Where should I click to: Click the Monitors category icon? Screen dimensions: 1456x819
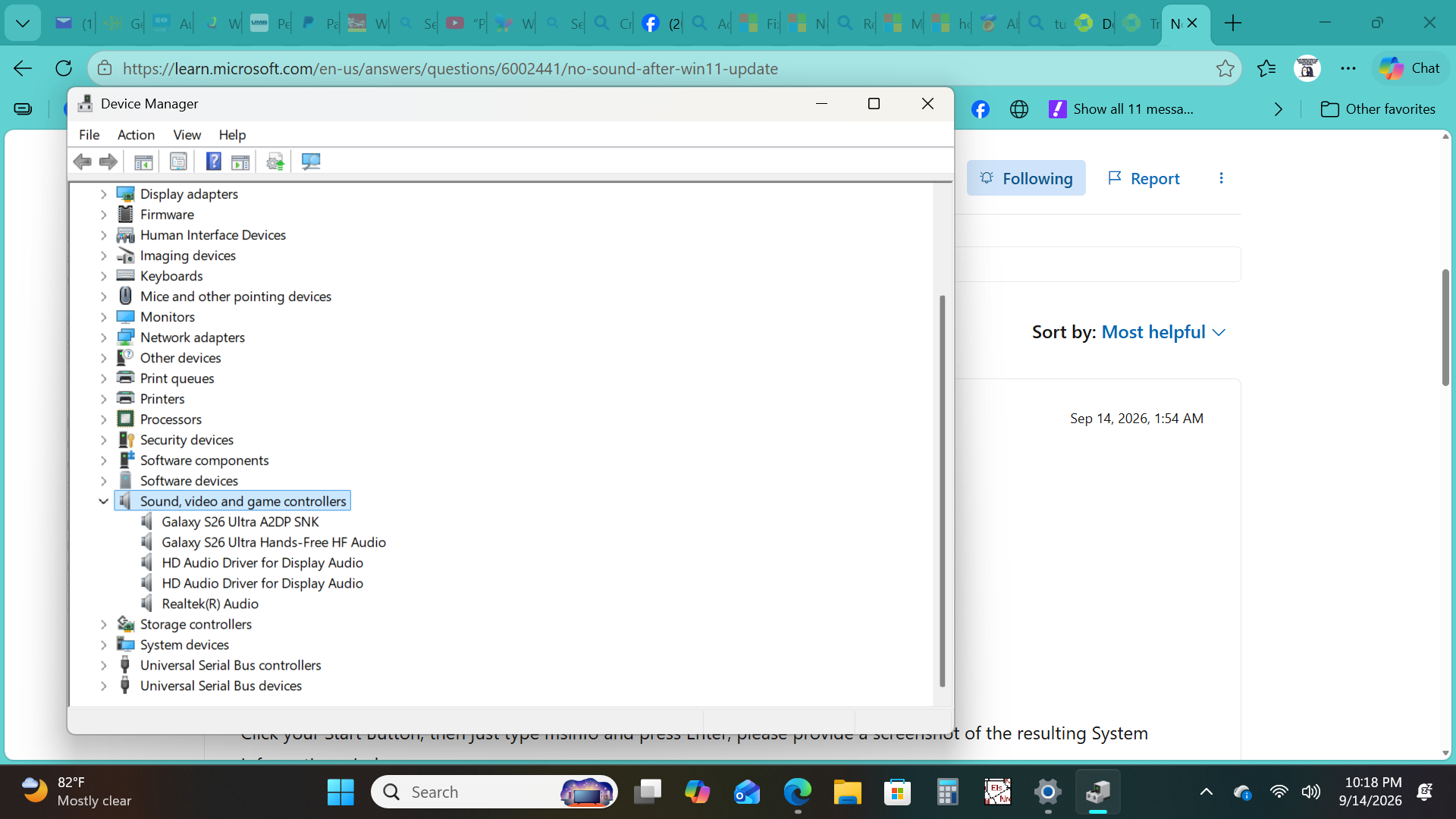[125, 317]
